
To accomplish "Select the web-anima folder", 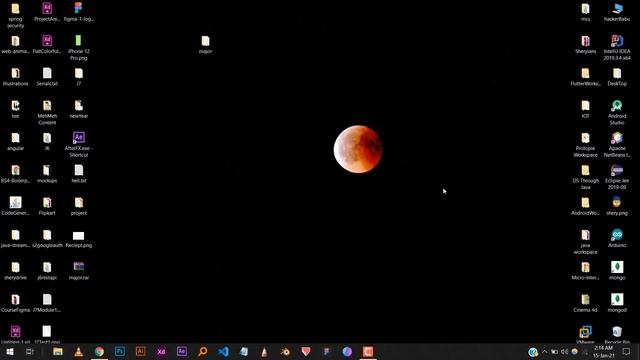I will (16, 45).
